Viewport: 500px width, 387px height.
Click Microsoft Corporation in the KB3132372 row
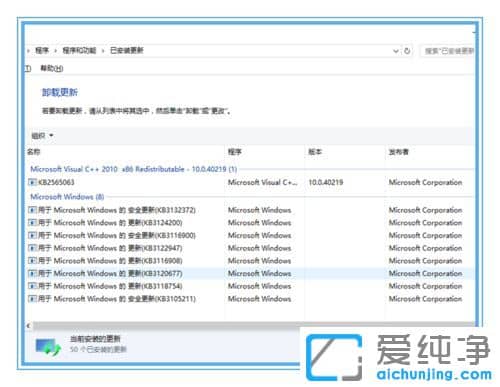[425, 210]
